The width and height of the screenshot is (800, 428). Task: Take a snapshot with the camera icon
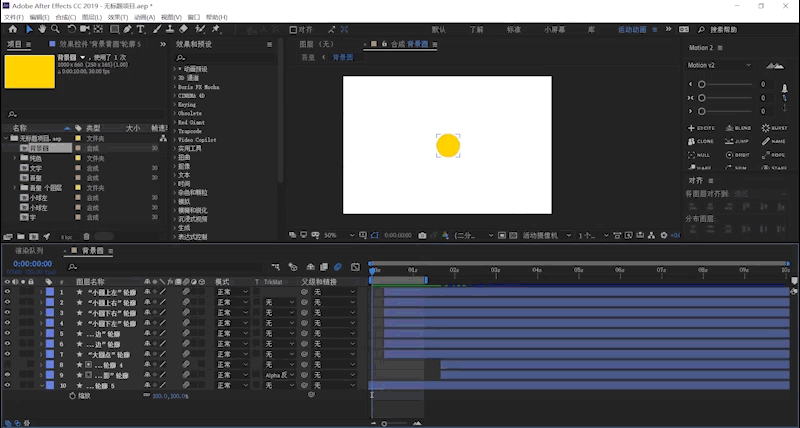point(422,235)
